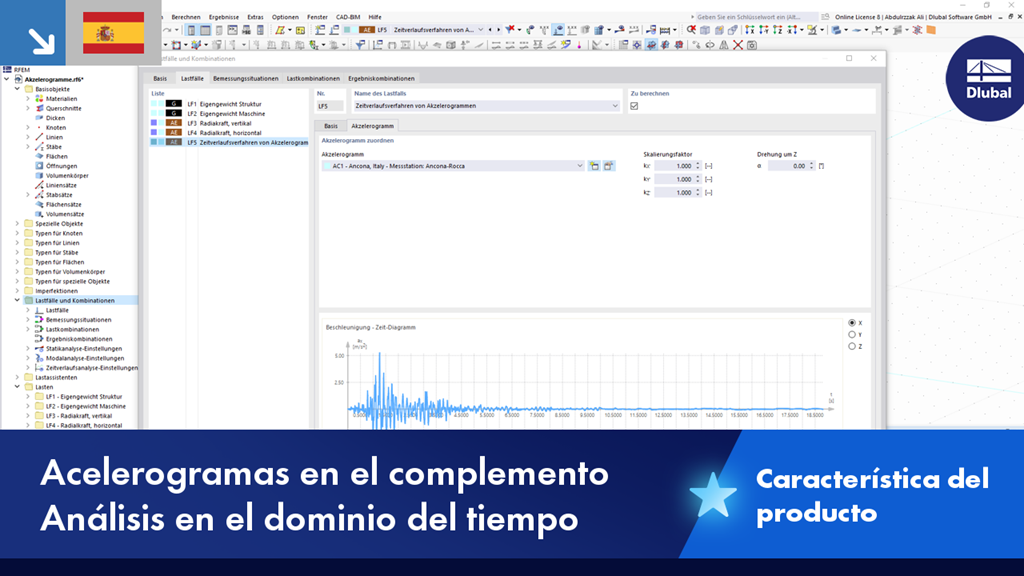Click the first table view toolbar icon
The image size is (1024, 576).
(x=191, y=30)
